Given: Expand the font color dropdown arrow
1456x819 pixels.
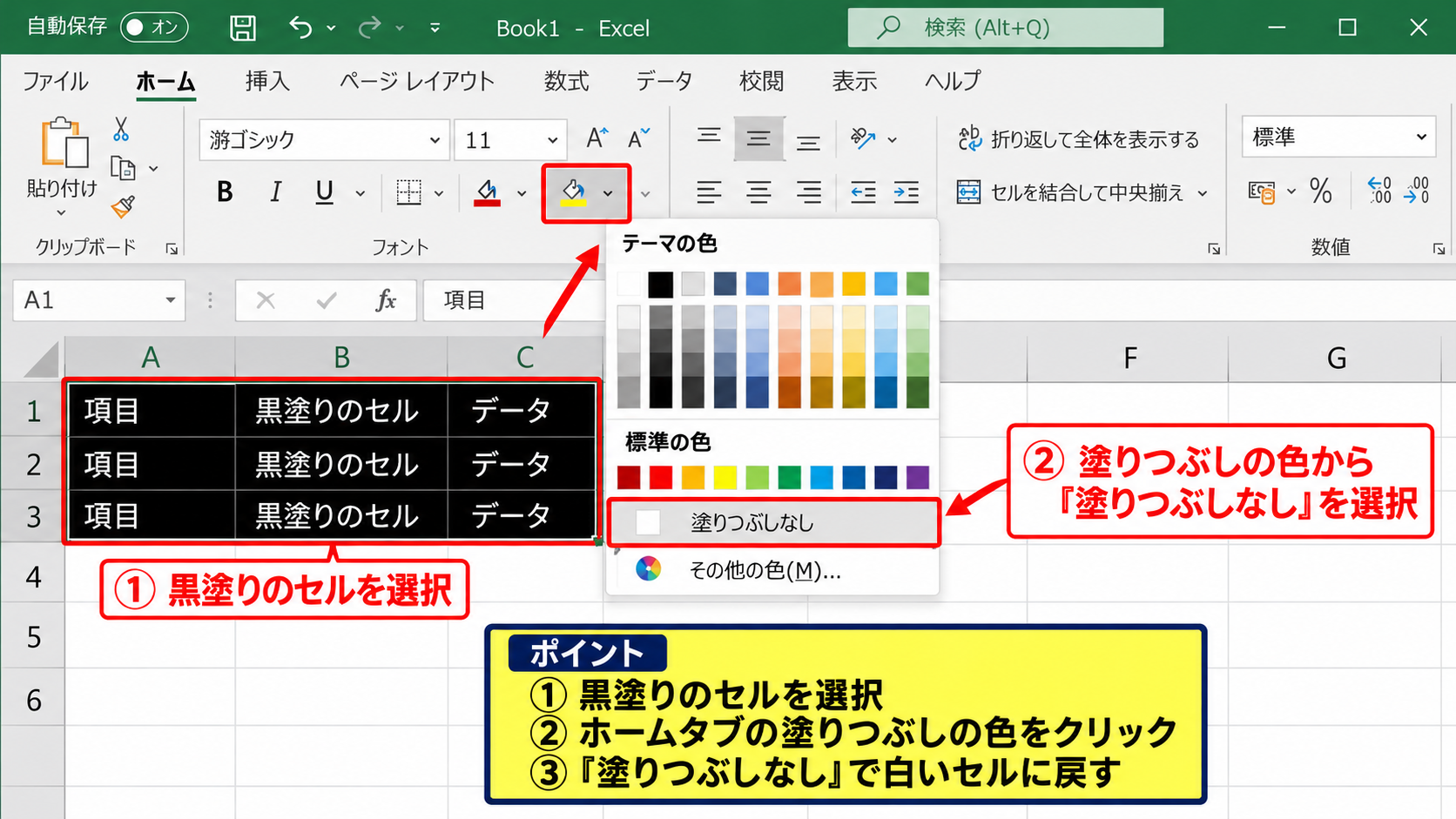Looking at the screenshot, I should click(522, 193).
